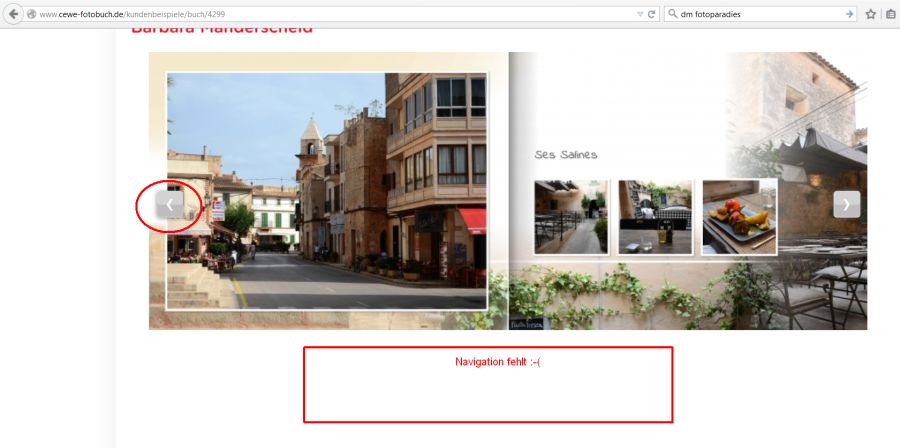Flip to the next photobook page
Screen dimensions: 900x448
pyautogui.click(x=847, y=204)
